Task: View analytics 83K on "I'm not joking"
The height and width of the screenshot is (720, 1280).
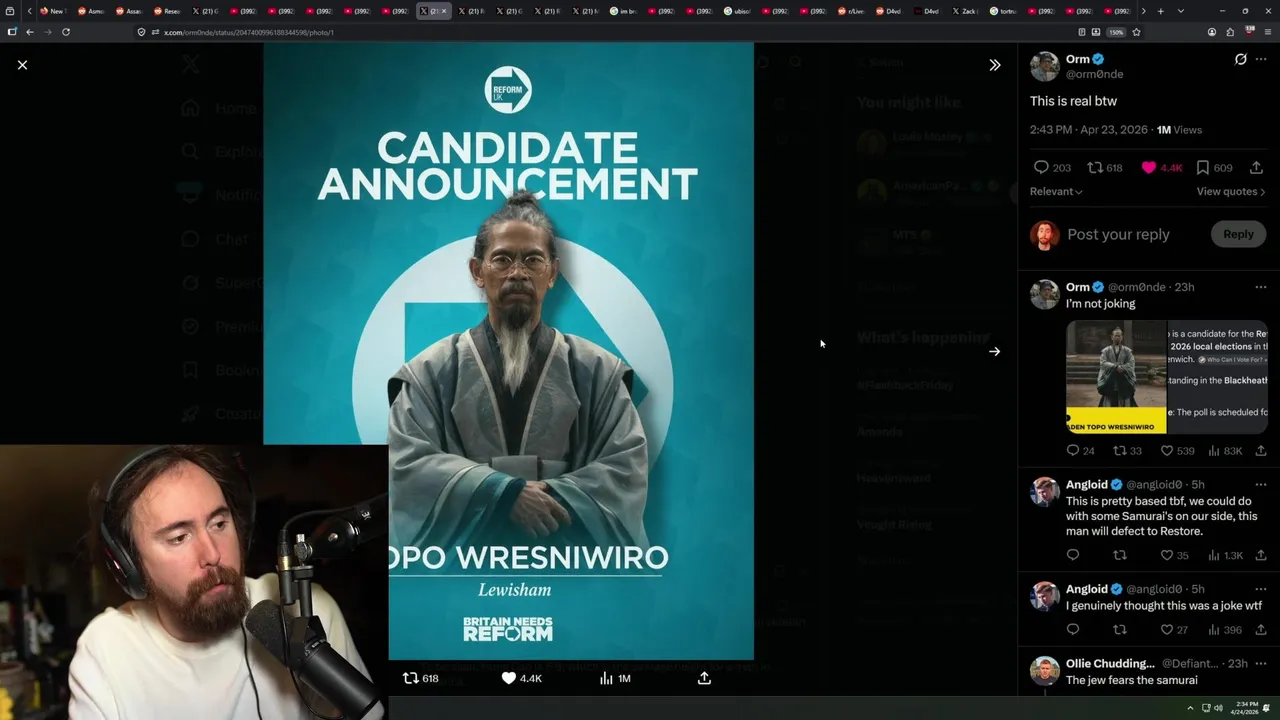Action: pyautogui.click(x=1226, y=451)
